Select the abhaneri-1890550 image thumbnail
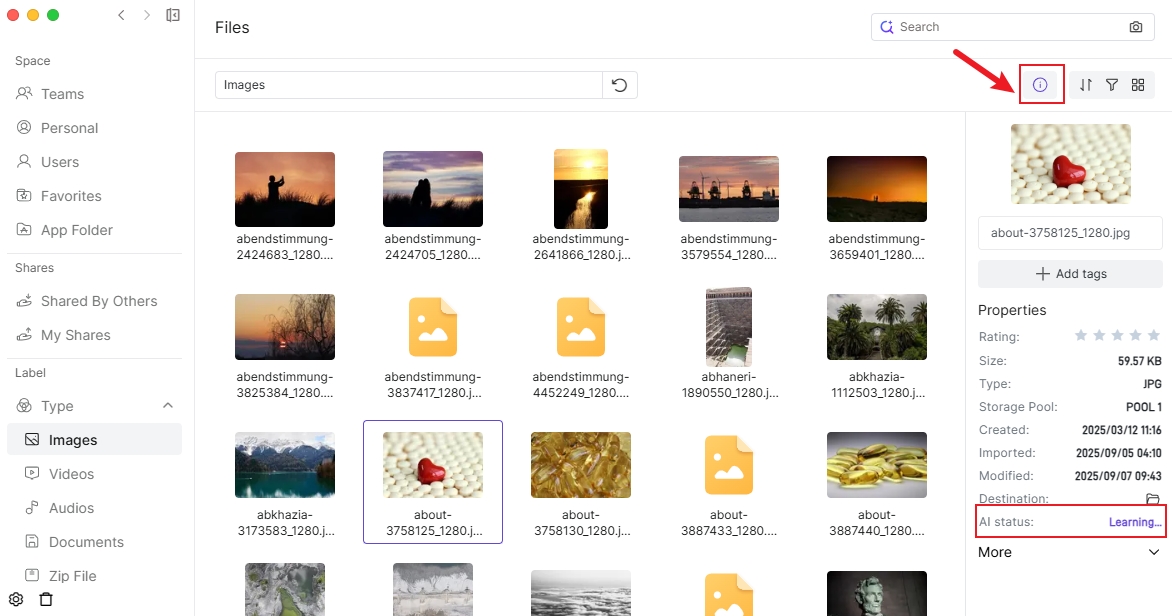The image size is (1172, 616). coord(728,327)
